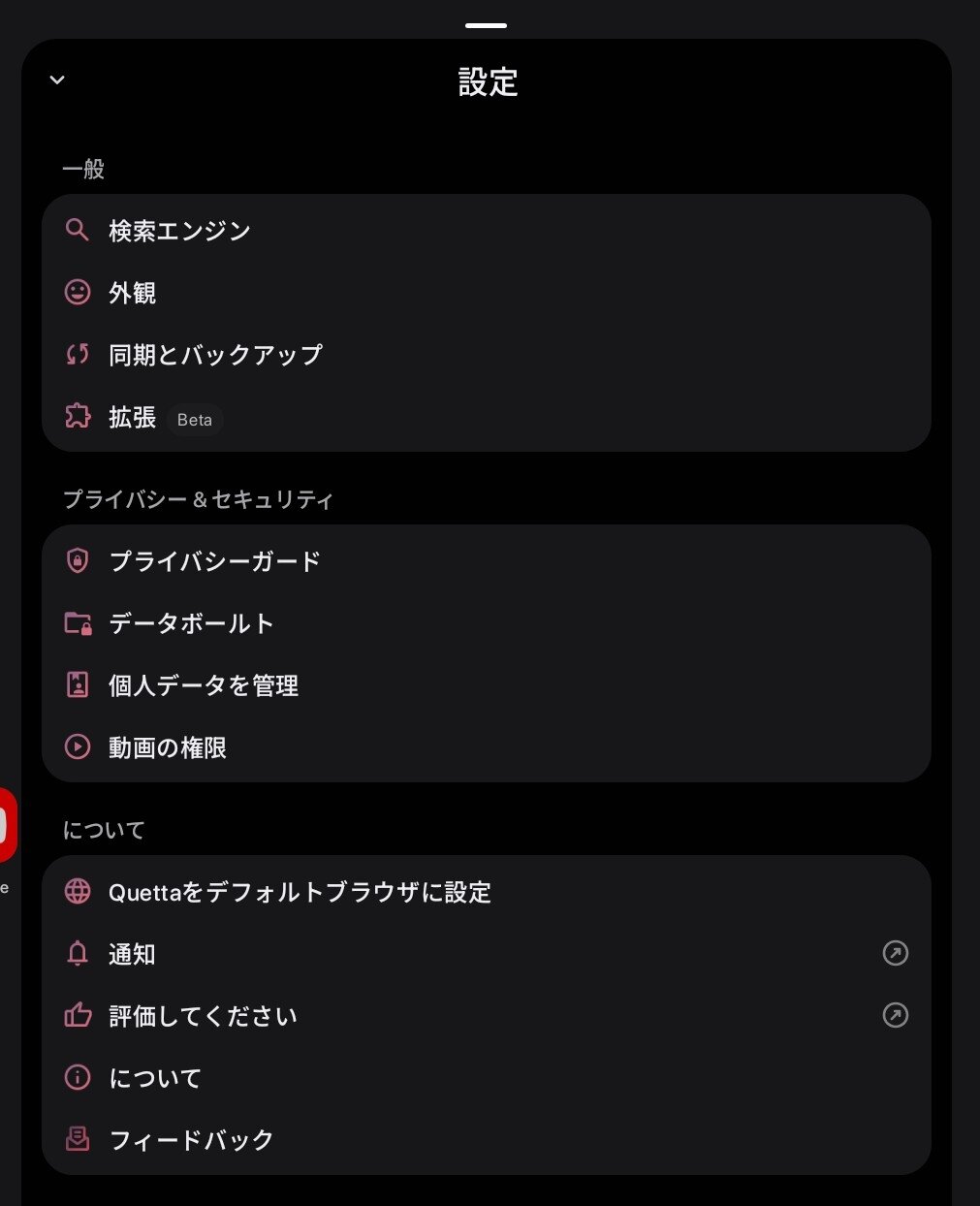Click the puzzle piece icon for 拡張

(78, 416)
